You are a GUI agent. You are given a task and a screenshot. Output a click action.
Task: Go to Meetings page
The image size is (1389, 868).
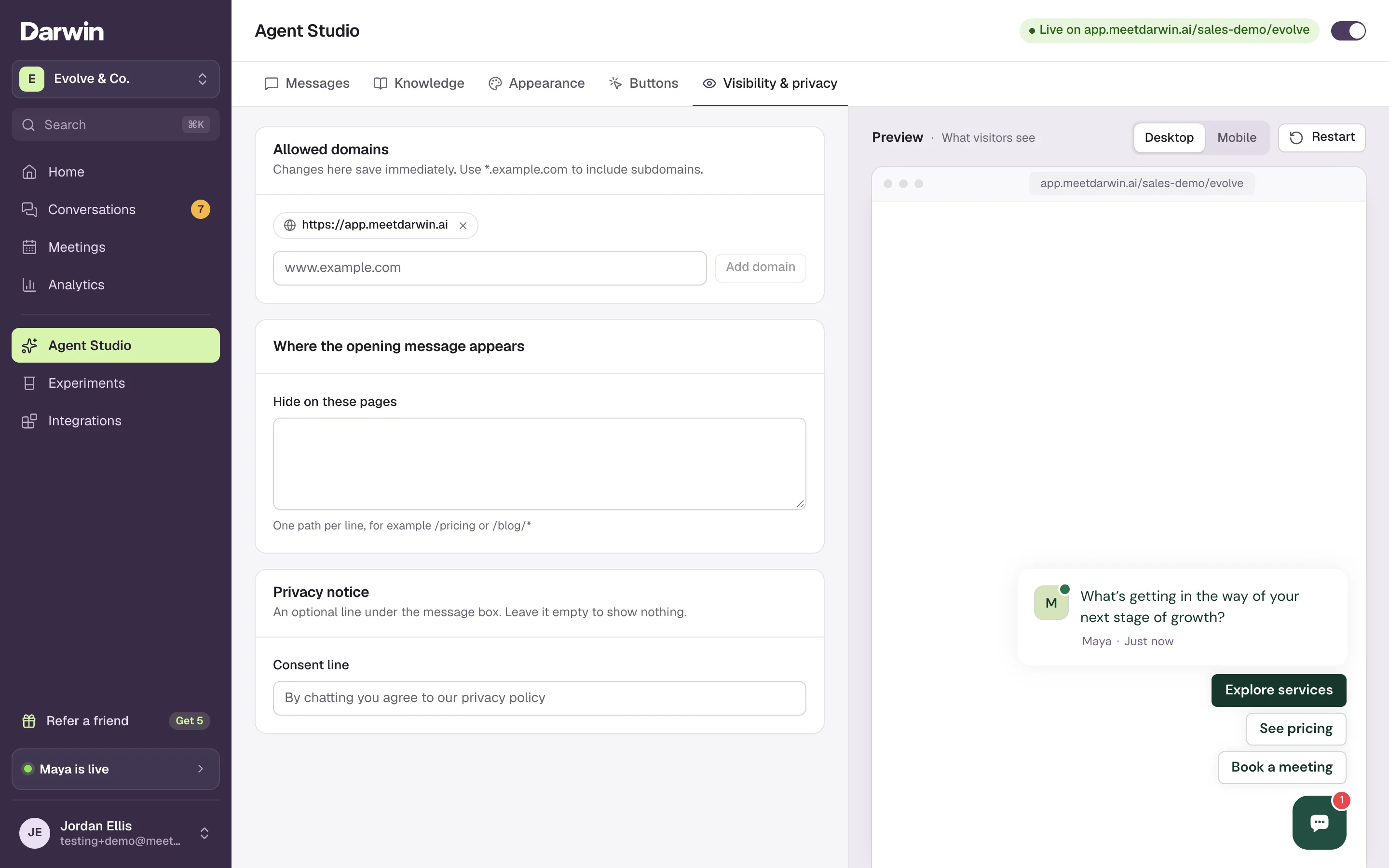[x=115, y=247]
